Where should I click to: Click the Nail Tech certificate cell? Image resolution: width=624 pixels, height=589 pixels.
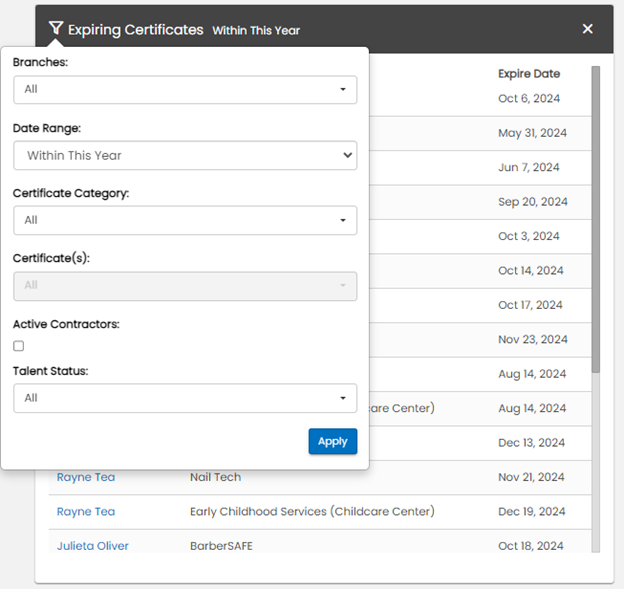(216, 477)
